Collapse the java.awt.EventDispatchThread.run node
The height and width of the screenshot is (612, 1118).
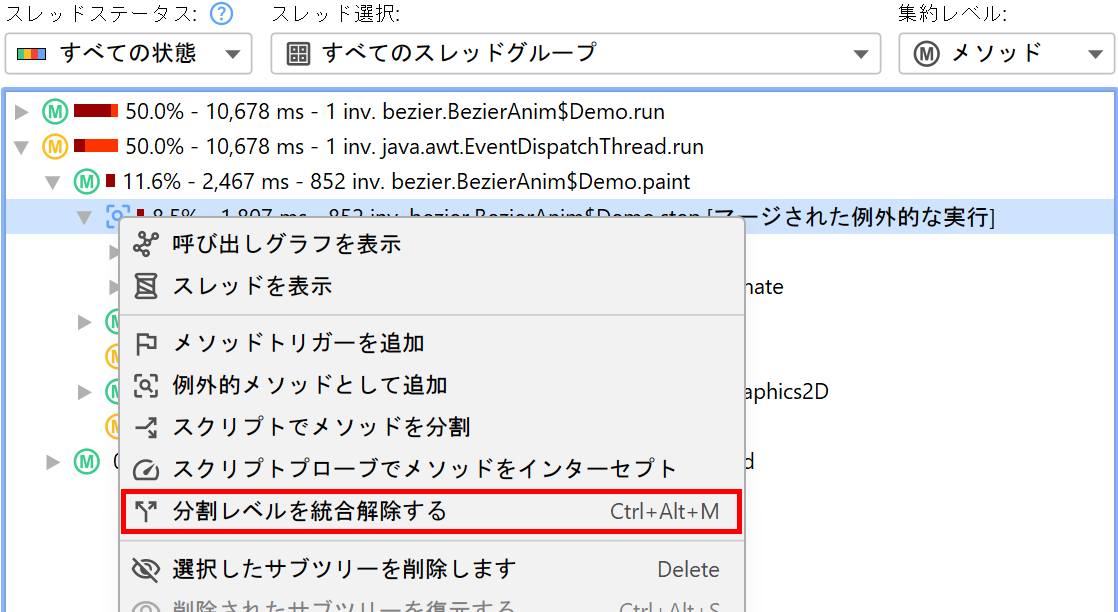click(22, 147)
